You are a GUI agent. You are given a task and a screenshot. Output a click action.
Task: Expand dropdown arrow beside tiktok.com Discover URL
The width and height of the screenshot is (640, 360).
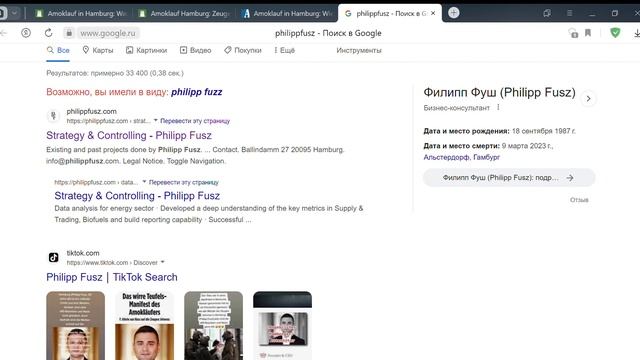pos(162,262)
